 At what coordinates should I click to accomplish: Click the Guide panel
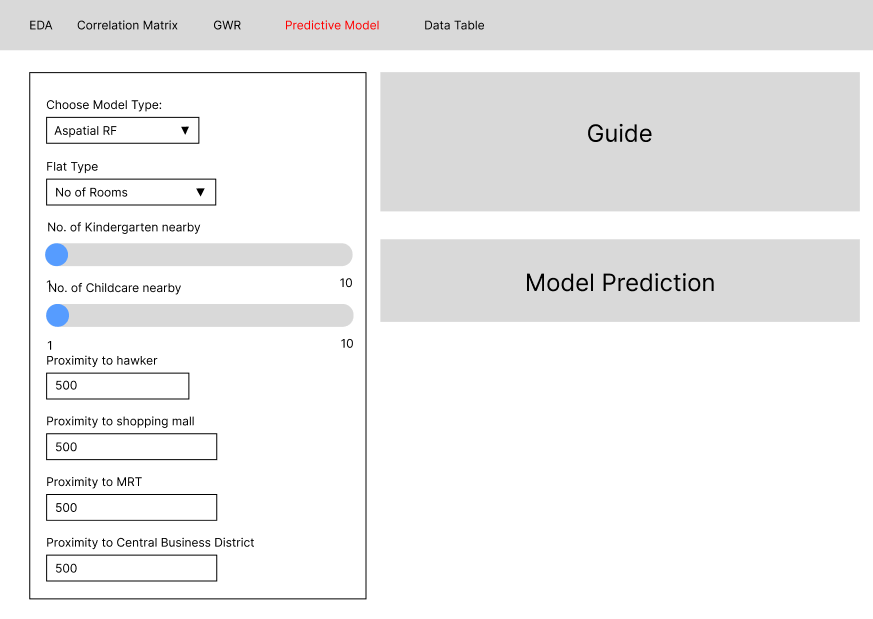(619, 141)
